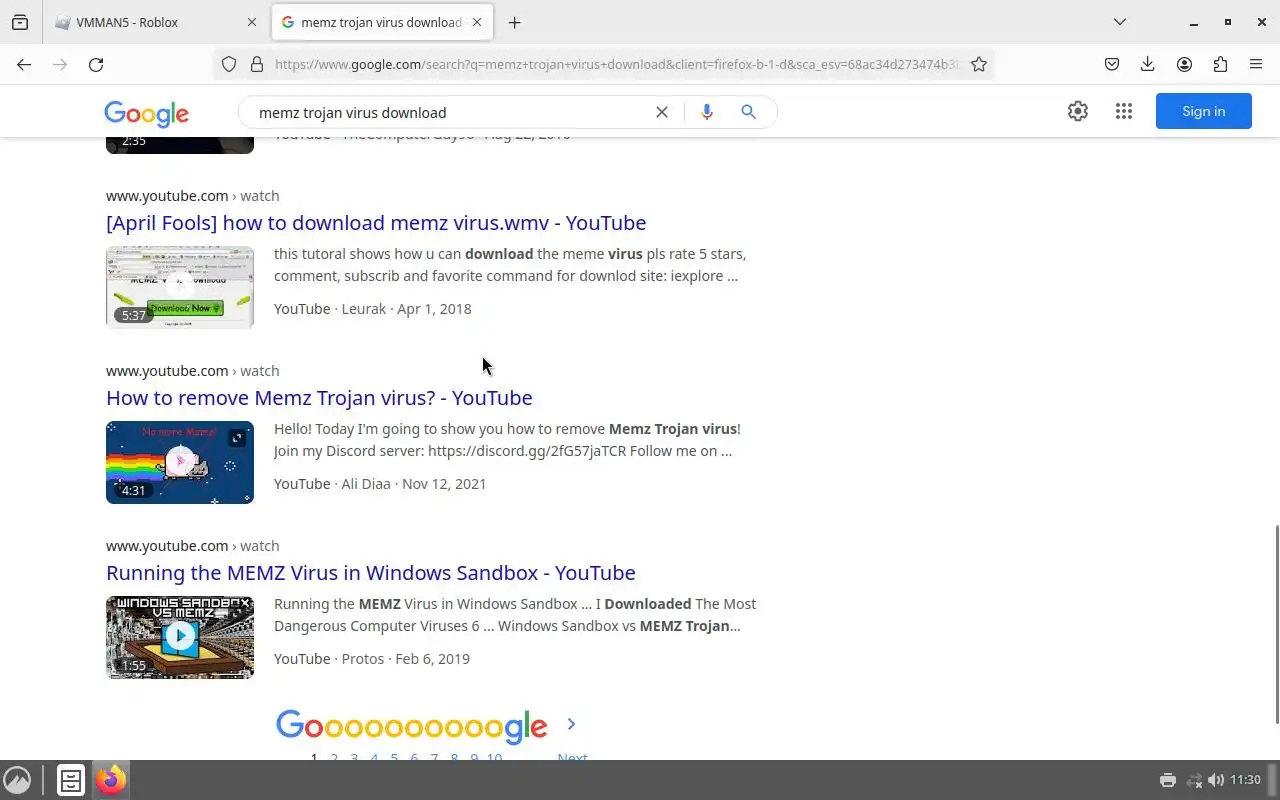Viewport: 1280px width, 800px height.
Task: Select the memz trojan virus download tab
Action: [x=381, y=22]
